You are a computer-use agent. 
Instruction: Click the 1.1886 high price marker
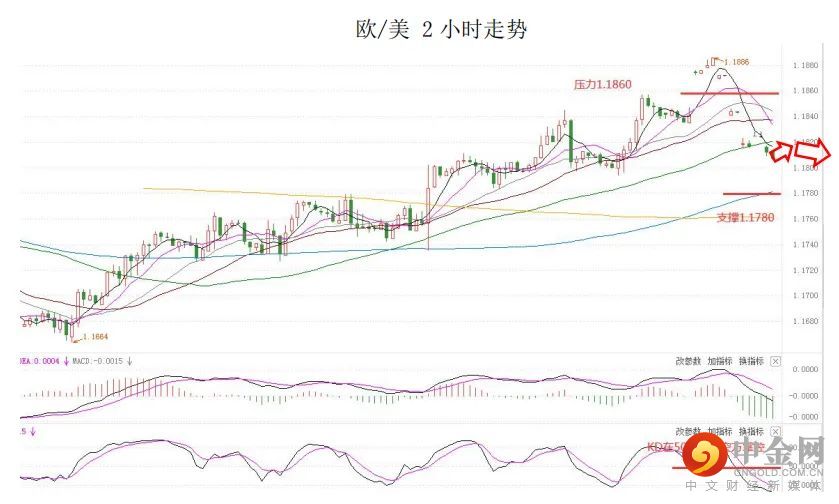(x=736, y=62)
